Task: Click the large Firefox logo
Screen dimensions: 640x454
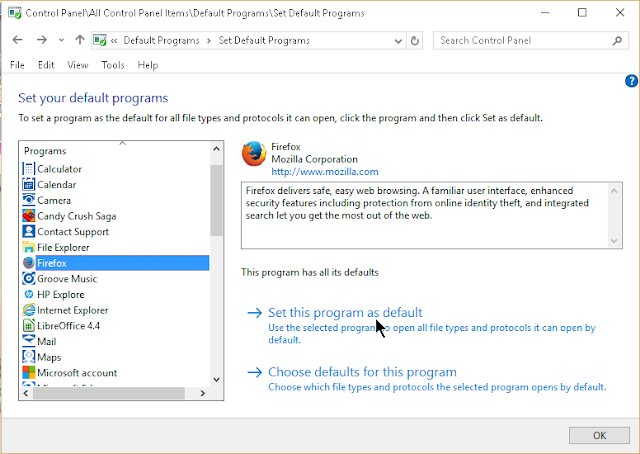Action: click(254, 154)
